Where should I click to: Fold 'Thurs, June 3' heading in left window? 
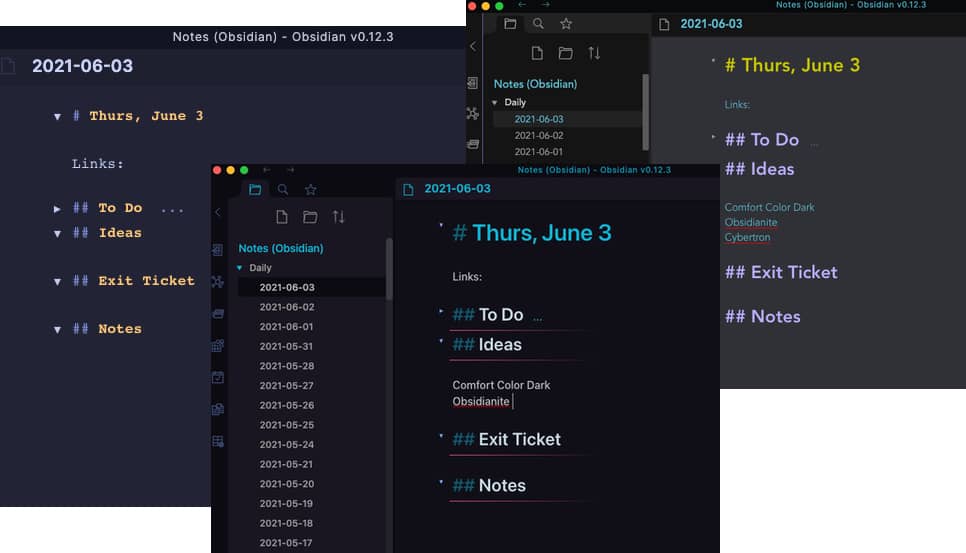point(57,116)
